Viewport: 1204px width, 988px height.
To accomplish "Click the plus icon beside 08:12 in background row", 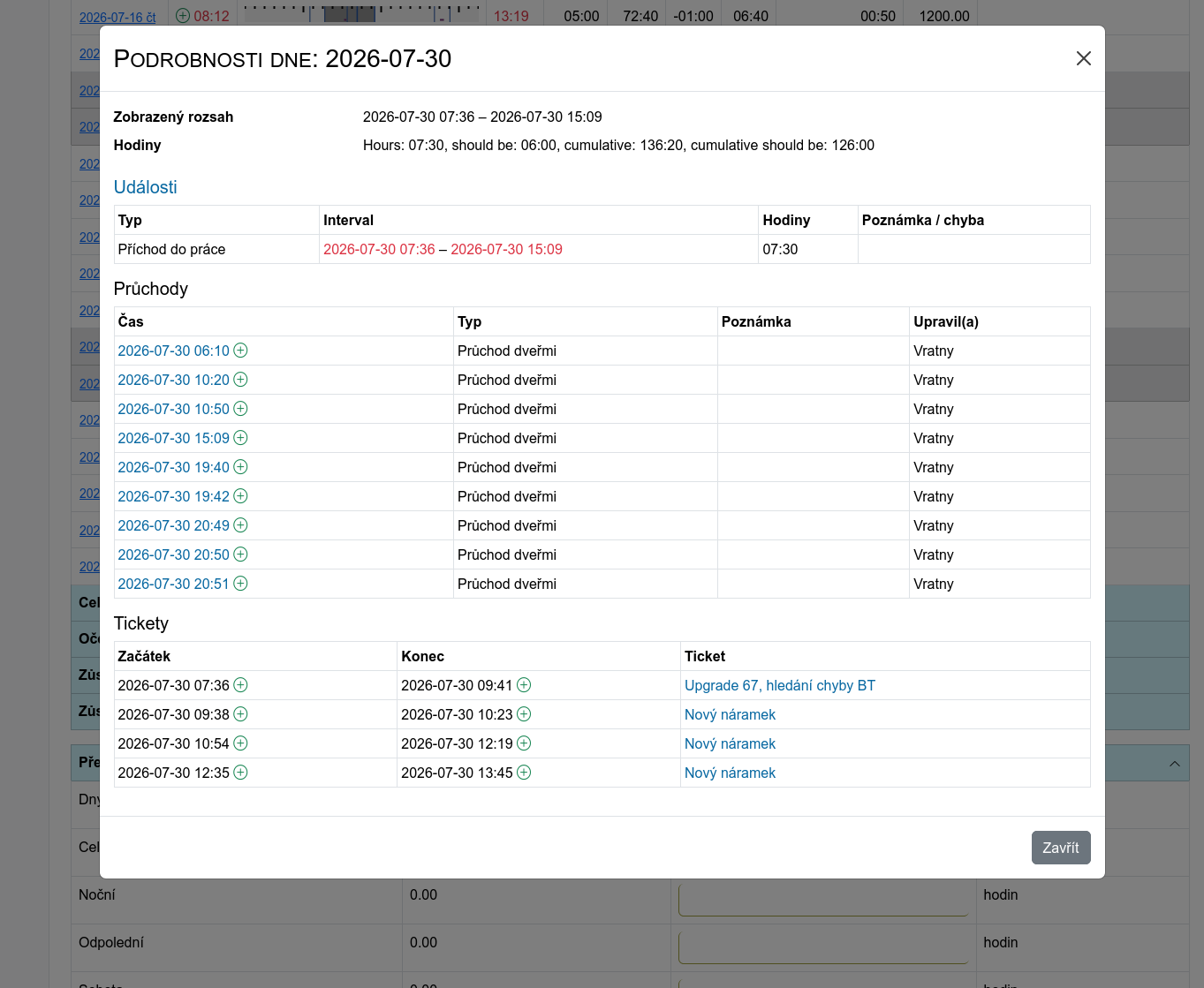I will pyautogui.click(x=183, y=16).
